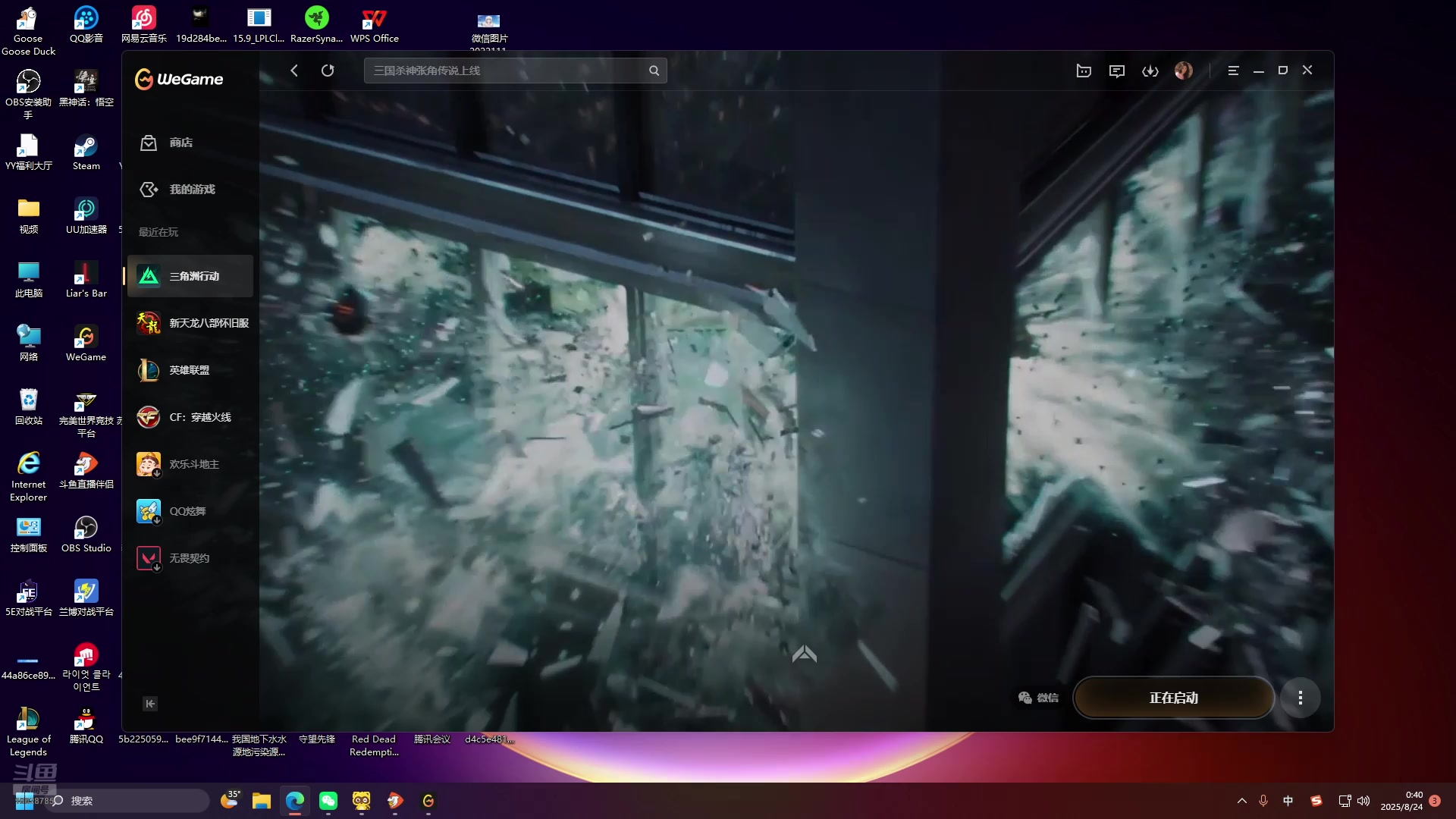The image size is (1456, 819).
Task: Click the magnifier search icon
Action: coord(654,71)
